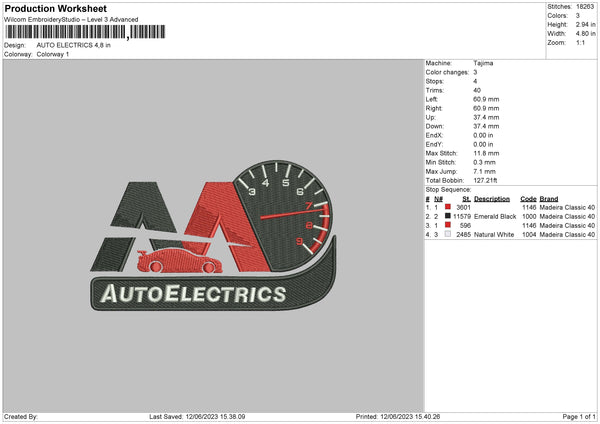
Task: Click the 'Emerald Black' description
Action: click(495, 217)
